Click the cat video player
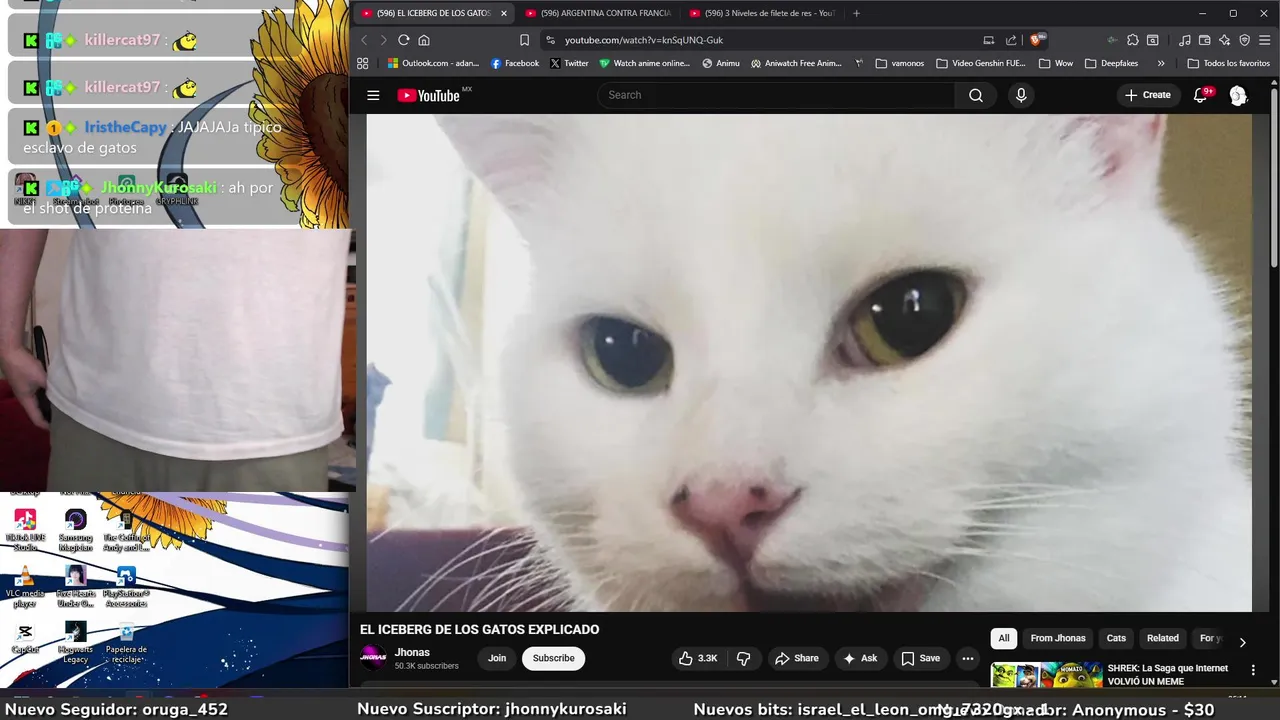The image size is (1280, 720). pyautogui.click(x=809, y=362)
